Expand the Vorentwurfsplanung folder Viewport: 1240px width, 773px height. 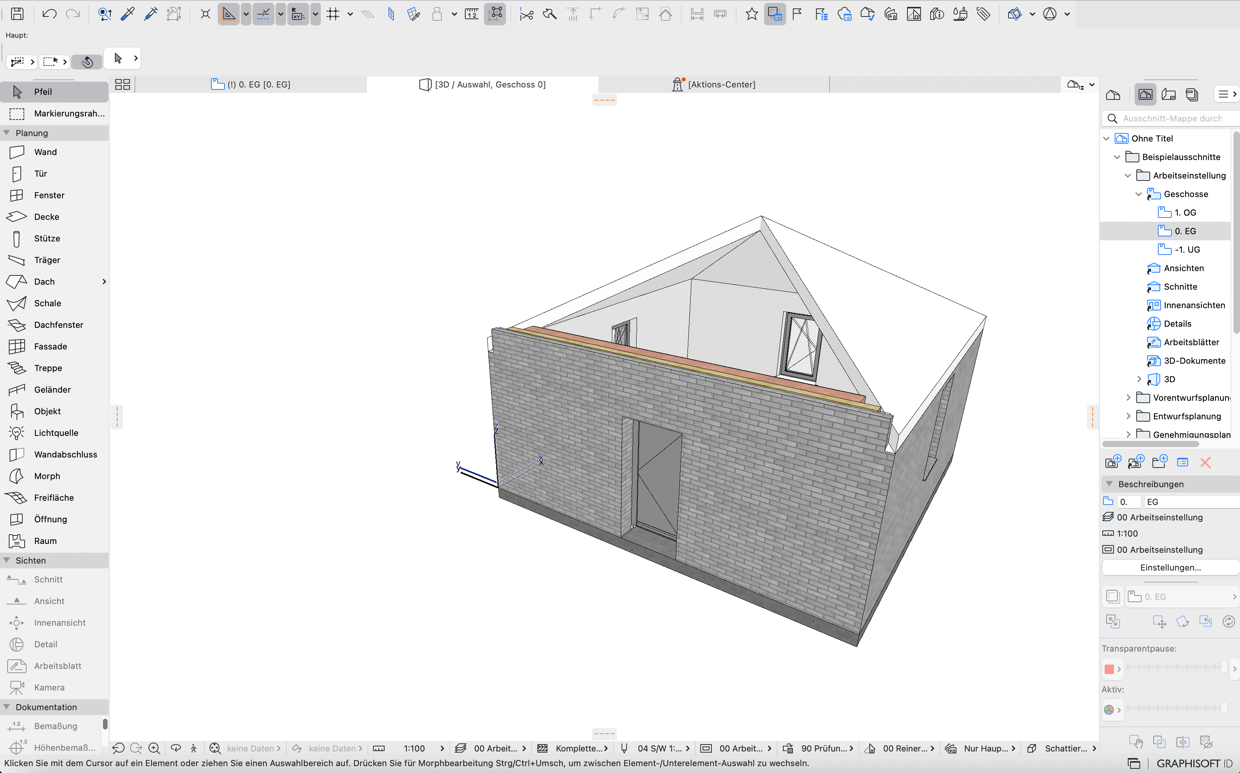[x=1129, y=398]
